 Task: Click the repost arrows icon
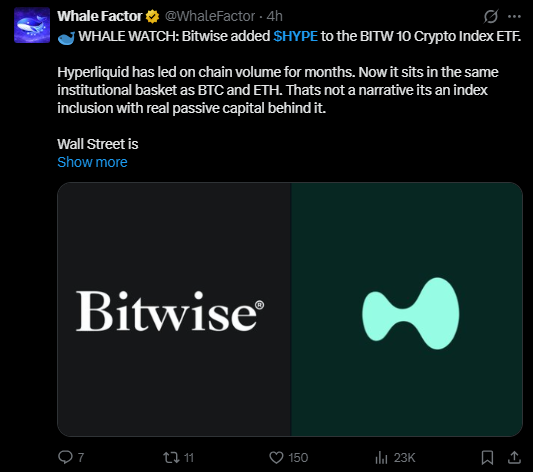[171, 457]
